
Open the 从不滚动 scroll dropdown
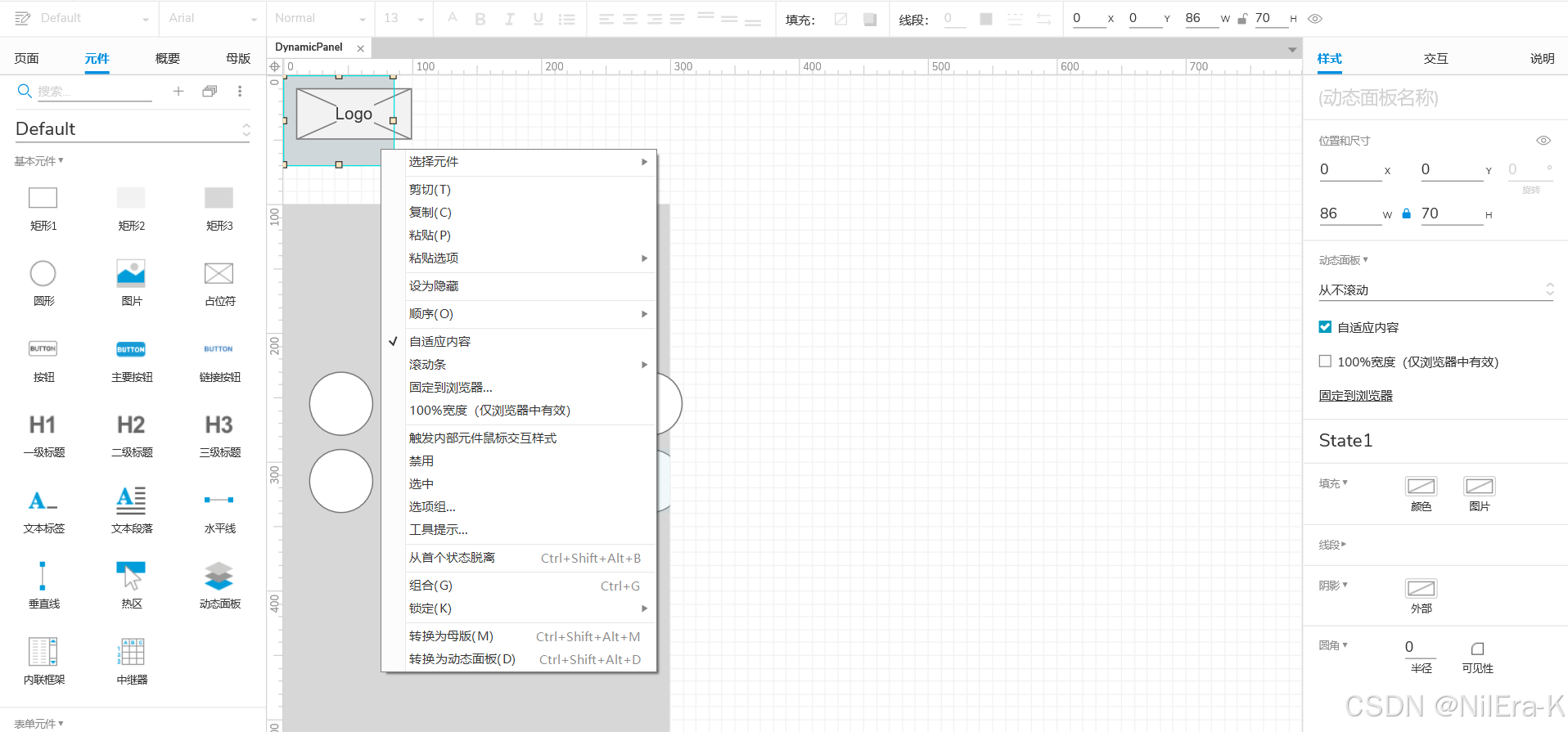coord(1435,290)
